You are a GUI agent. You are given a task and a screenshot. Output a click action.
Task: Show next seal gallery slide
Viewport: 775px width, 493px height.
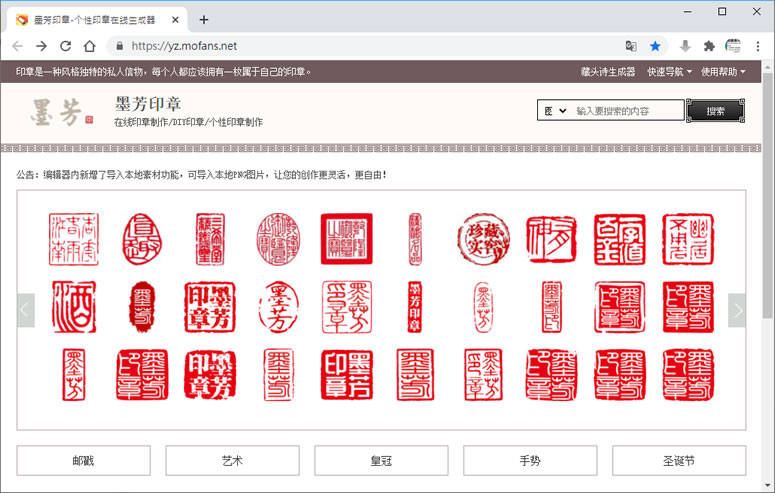click(737, 310)
